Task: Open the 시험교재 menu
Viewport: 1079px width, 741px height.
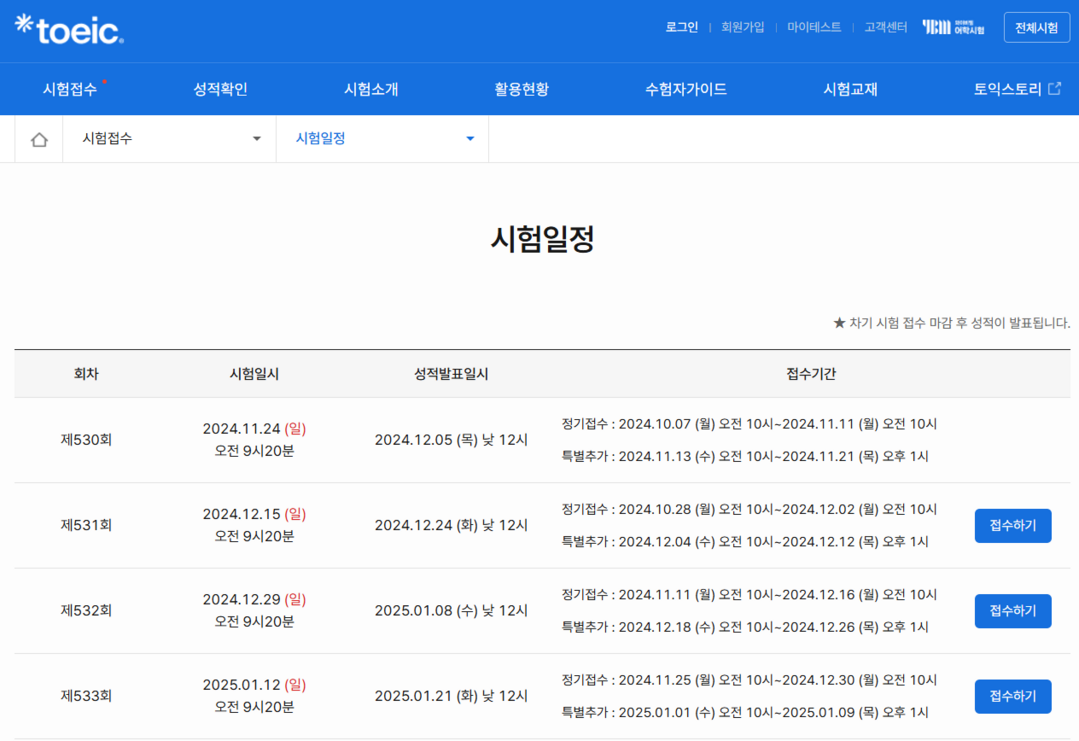Action: click(x=850, y=89)
